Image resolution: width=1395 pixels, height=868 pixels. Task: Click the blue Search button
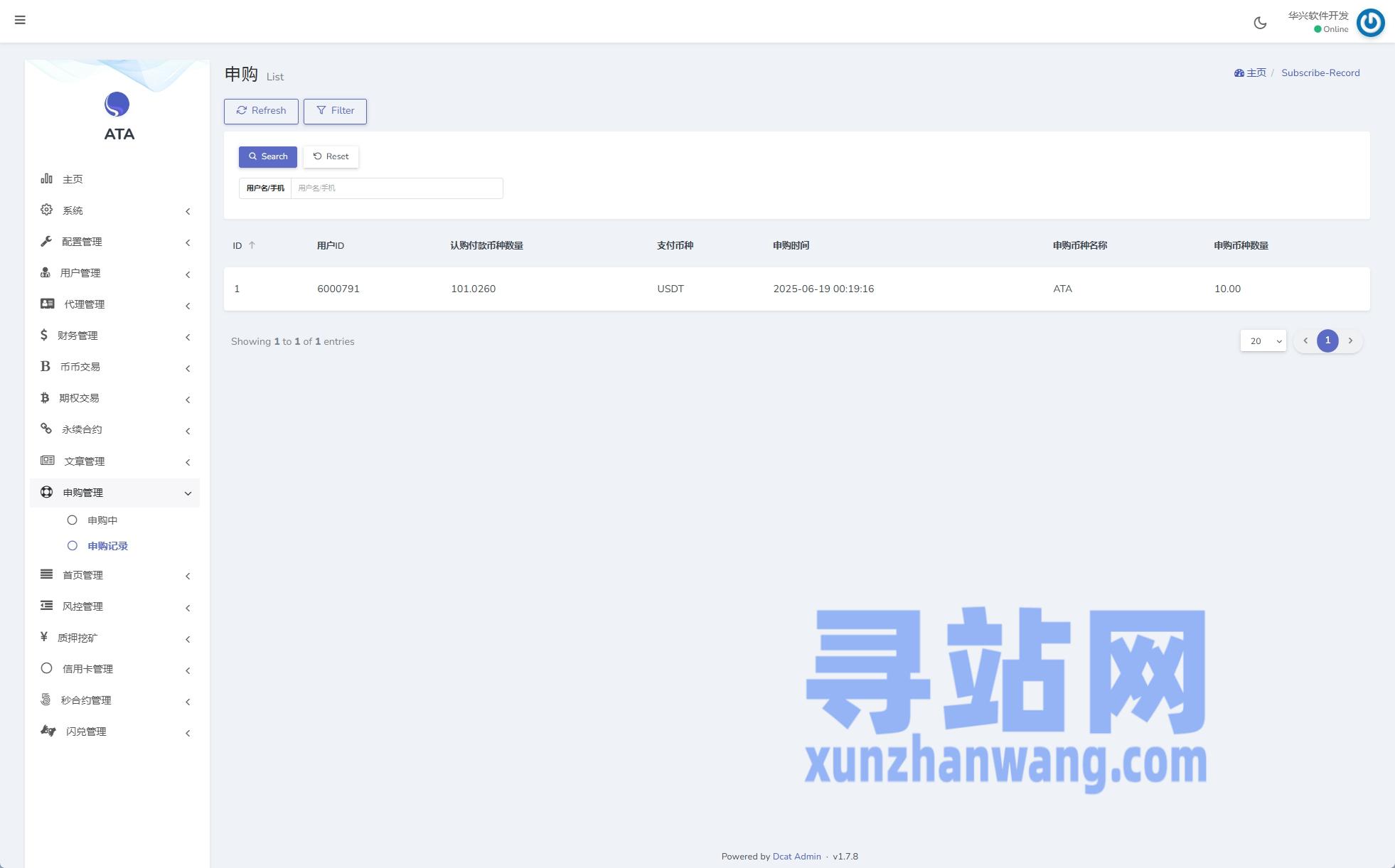click(x=268, y=156)
